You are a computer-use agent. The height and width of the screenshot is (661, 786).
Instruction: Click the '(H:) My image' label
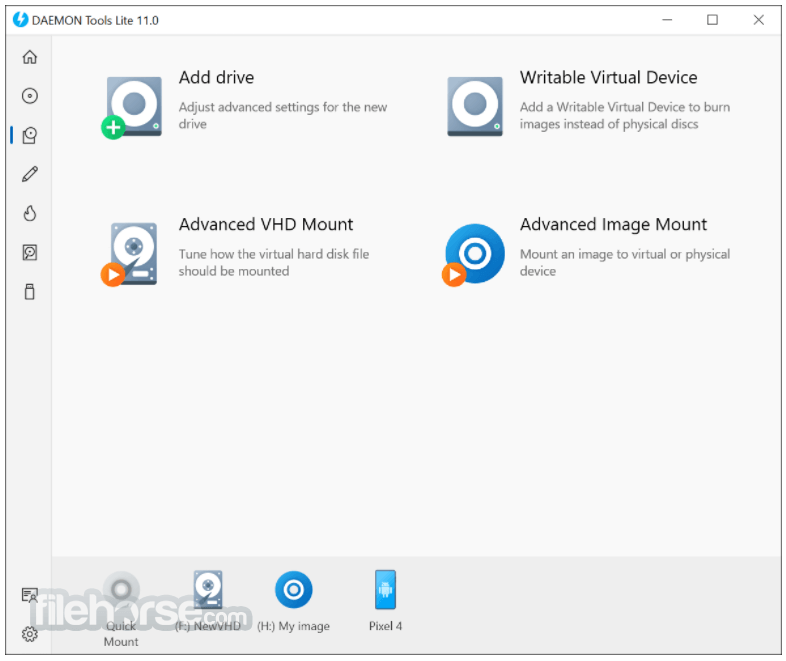point(293,626)
